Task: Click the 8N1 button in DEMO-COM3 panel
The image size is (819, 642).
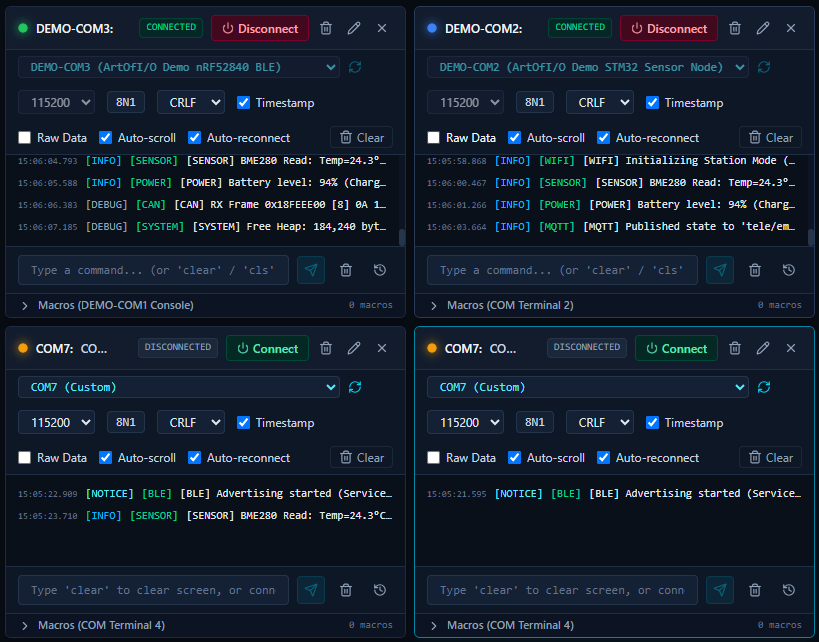Action: (x=126, y=102)
